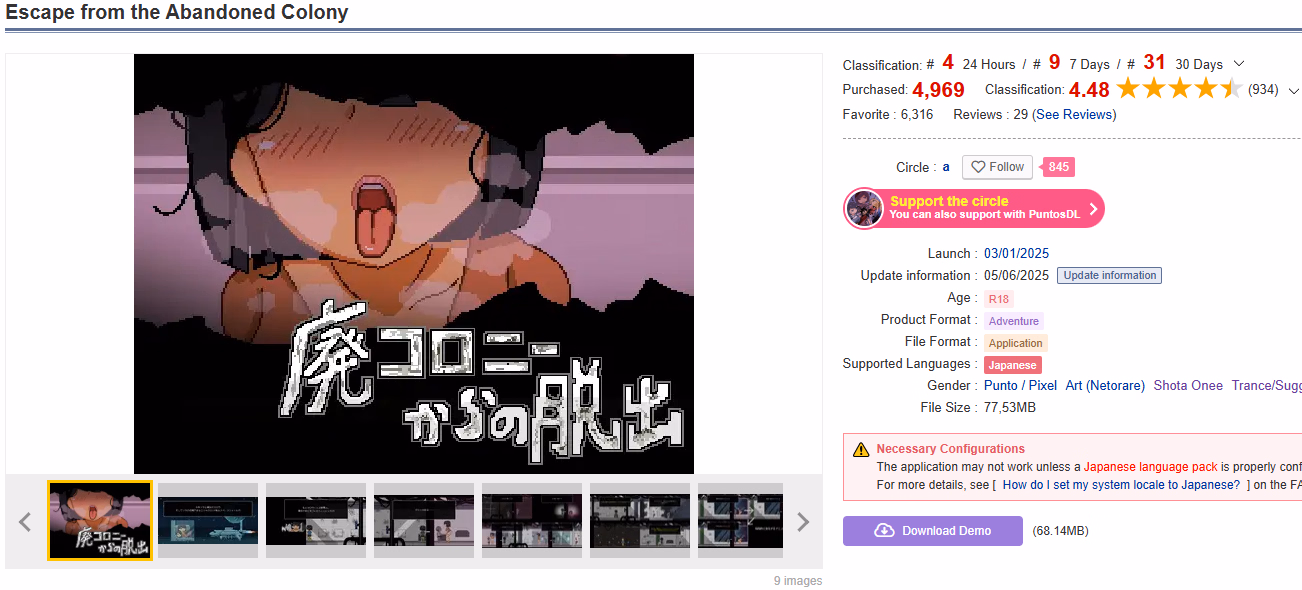The height and width of the screenshot is (590, 1302).
Task: Click the demo size "(68.14MB)"
Action: [x=1060, y=531]
